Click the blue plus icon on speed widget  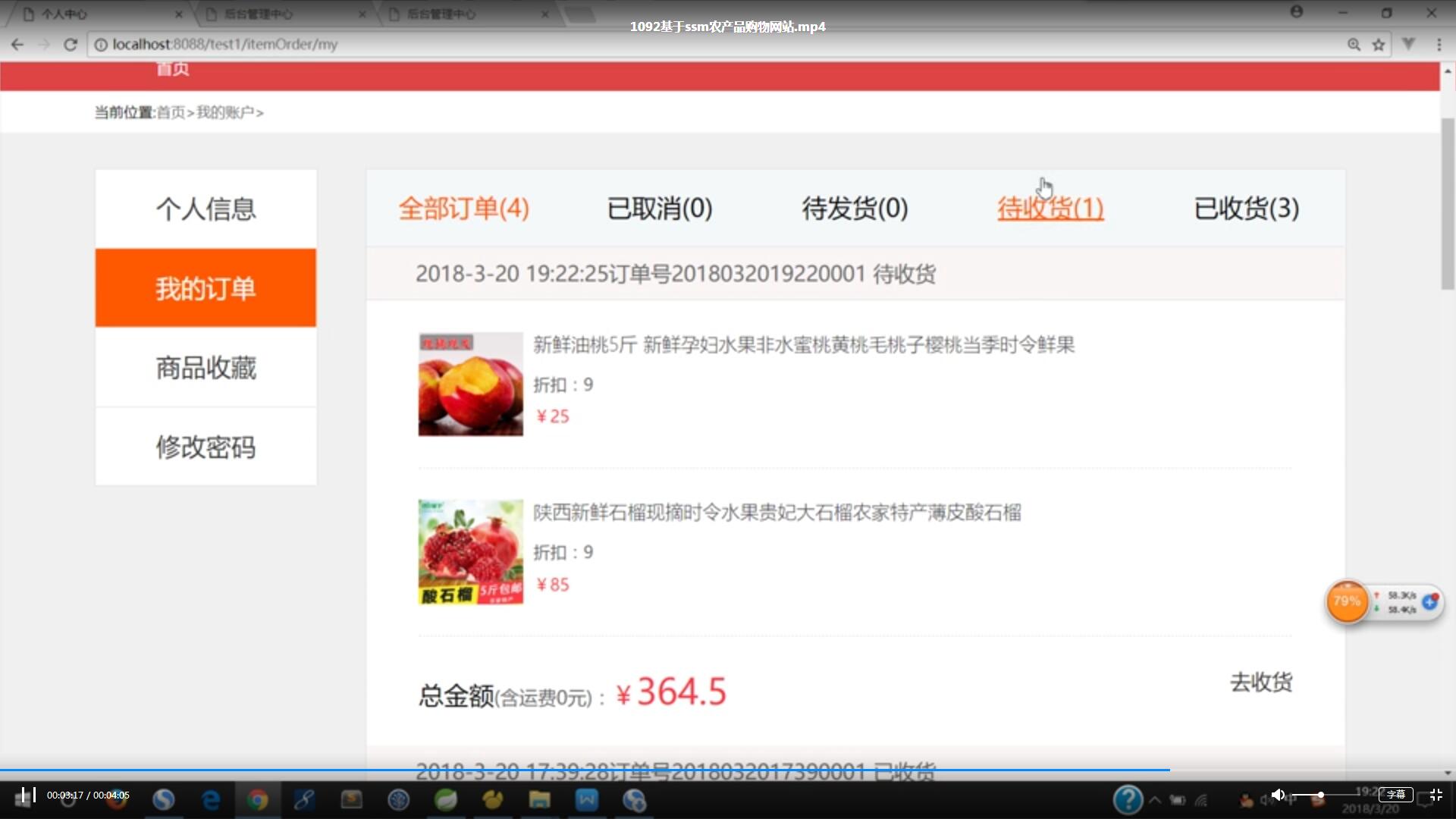point(1430,602)
